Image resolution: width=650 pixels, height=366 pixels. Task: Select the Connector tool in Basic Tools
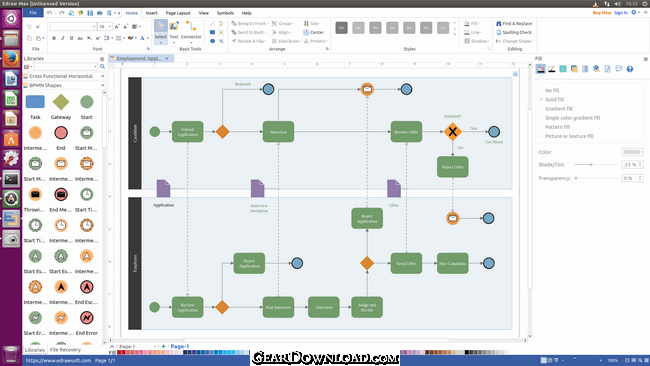point(191,30)
